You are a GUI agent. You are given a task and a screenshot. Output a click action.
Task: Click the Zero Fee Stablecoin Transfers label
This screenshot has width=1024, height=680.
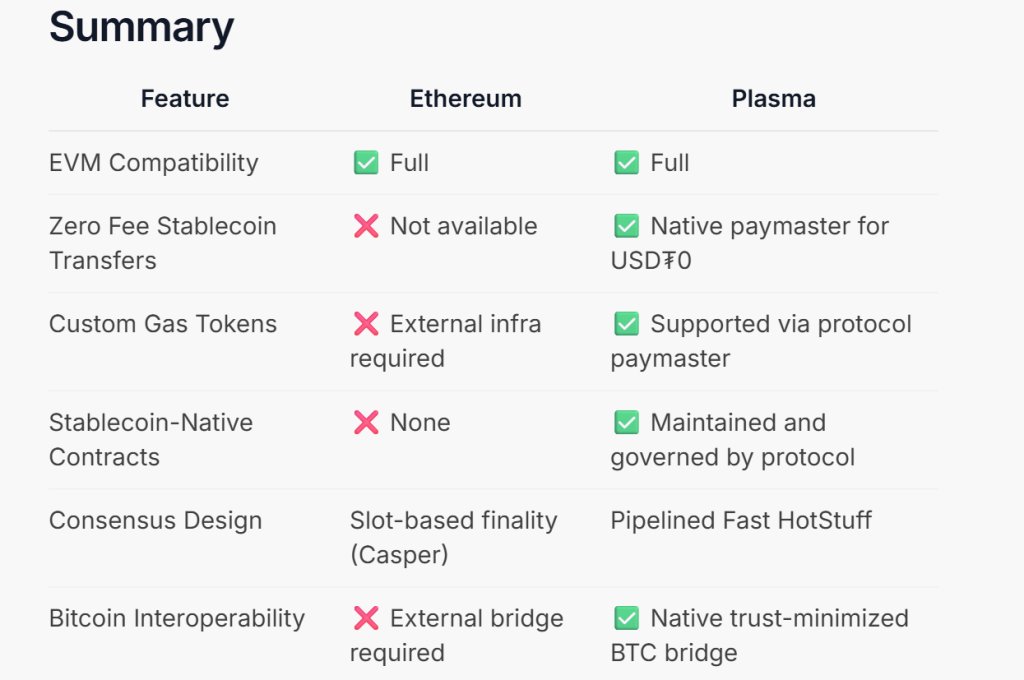coord(162,243)
